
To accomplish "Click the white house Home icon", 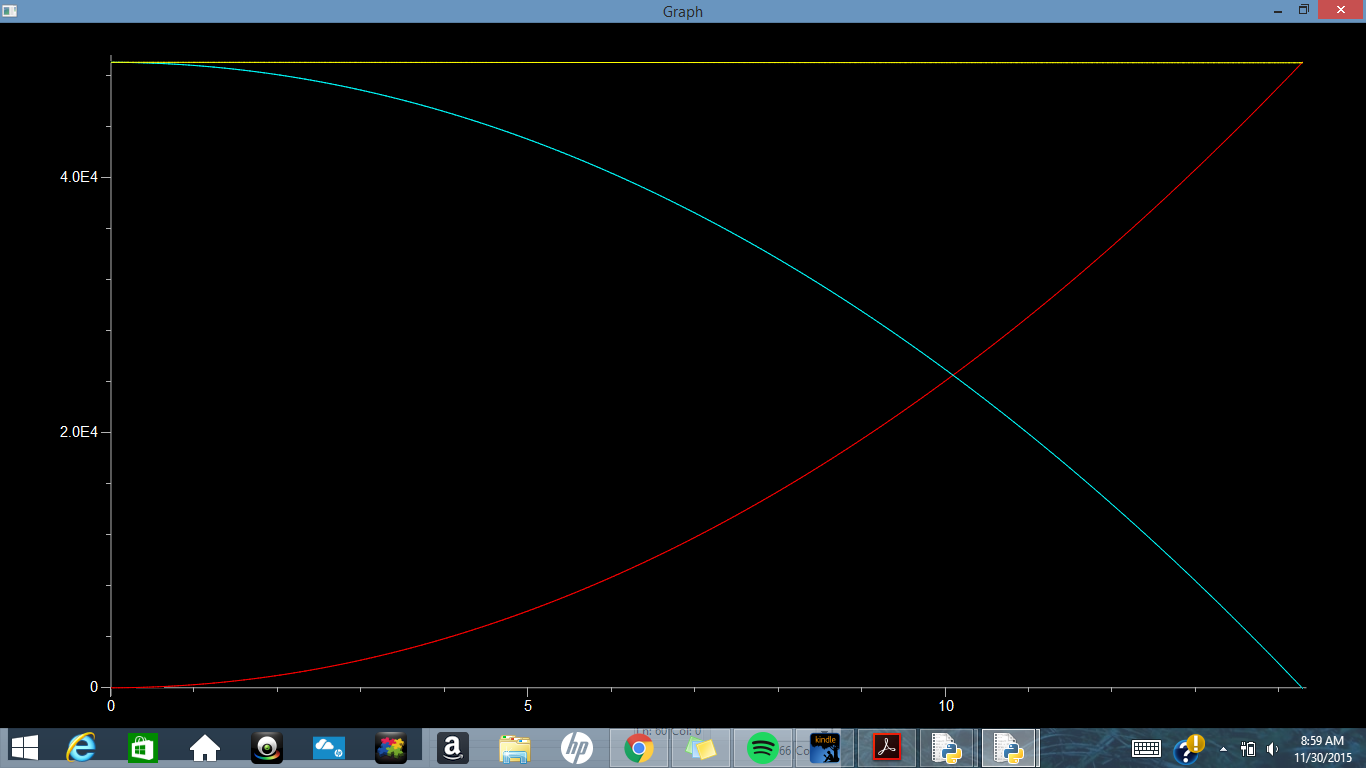I will (x=205, y=747).
